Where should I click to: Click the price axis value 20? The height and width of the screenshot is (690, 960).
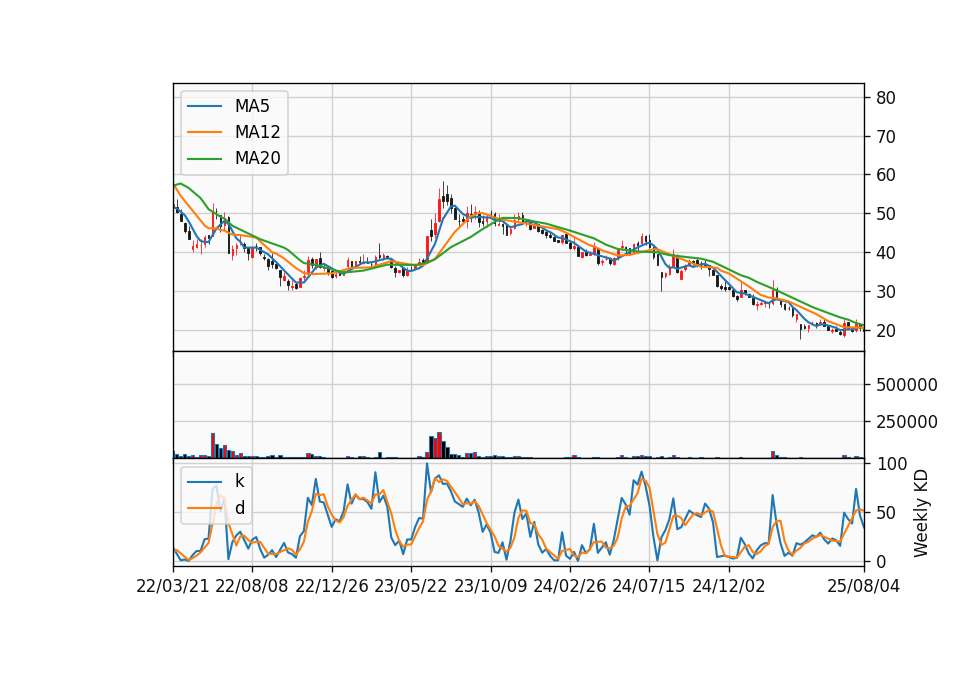click(886, 331)
